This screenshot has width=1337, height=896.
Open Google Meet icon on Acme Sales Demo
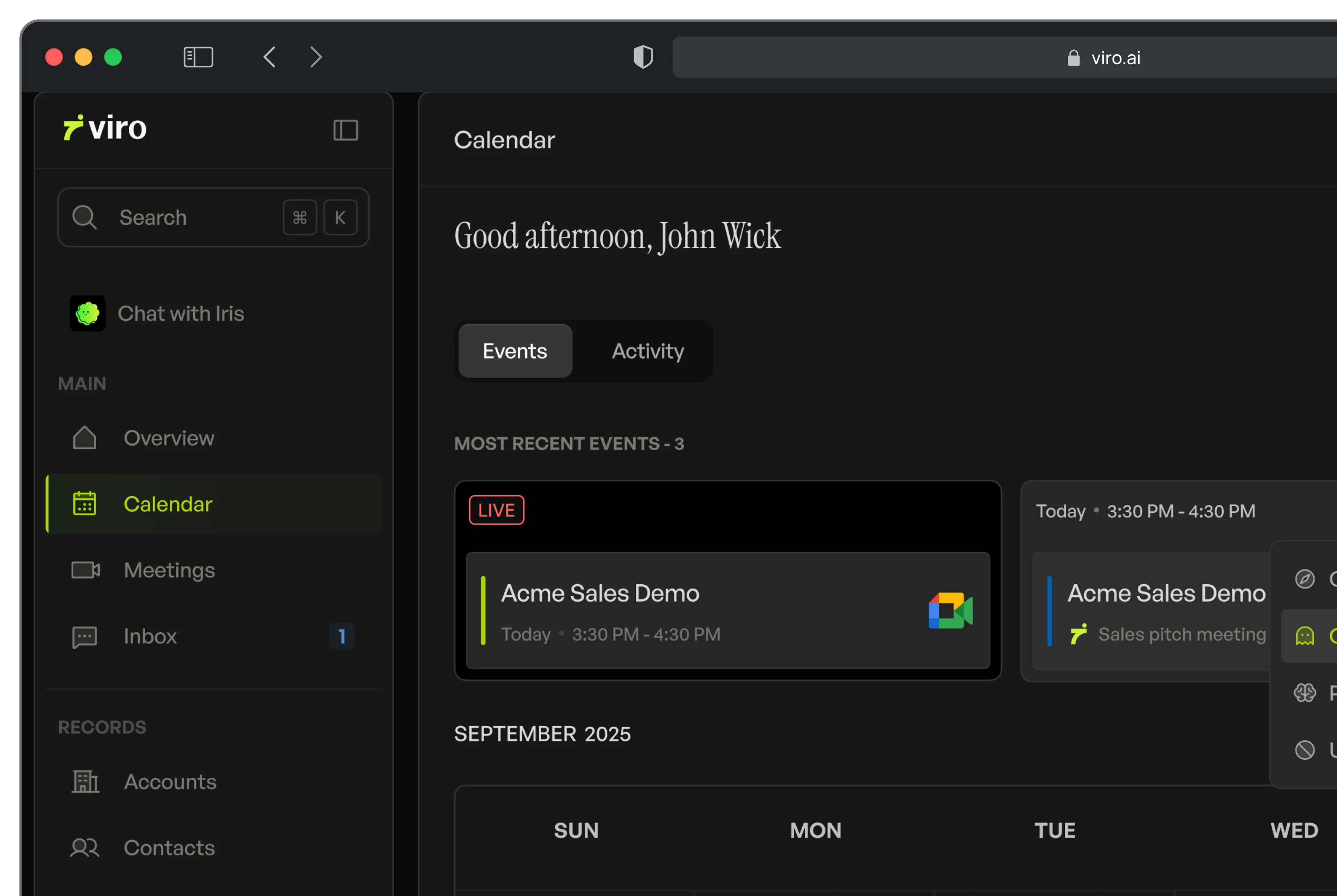tap(950, 610)
